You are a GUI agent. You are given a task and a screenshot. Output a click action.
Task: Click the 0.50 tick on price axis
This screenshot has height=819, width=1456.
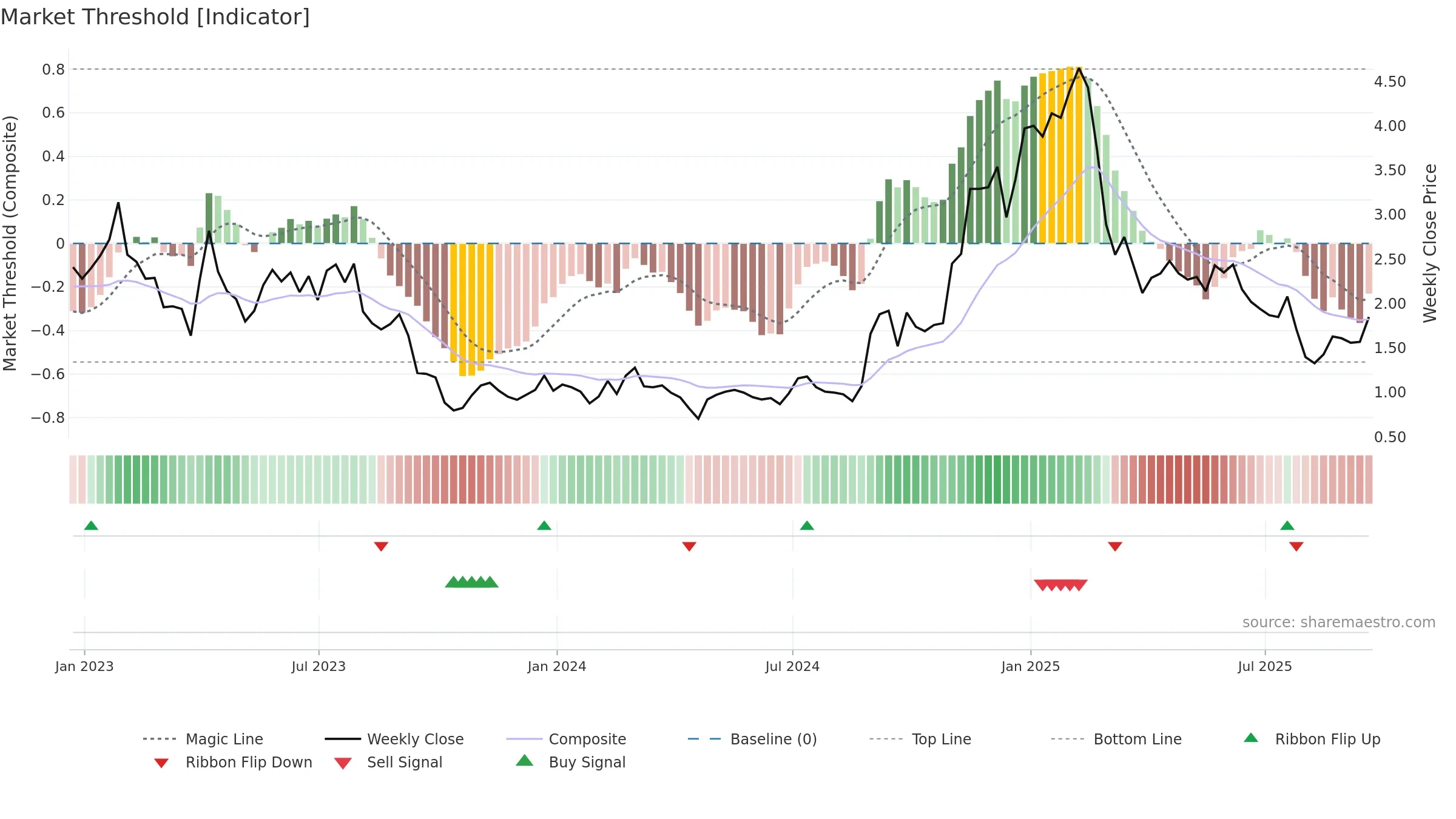[x=1390, y=437]
